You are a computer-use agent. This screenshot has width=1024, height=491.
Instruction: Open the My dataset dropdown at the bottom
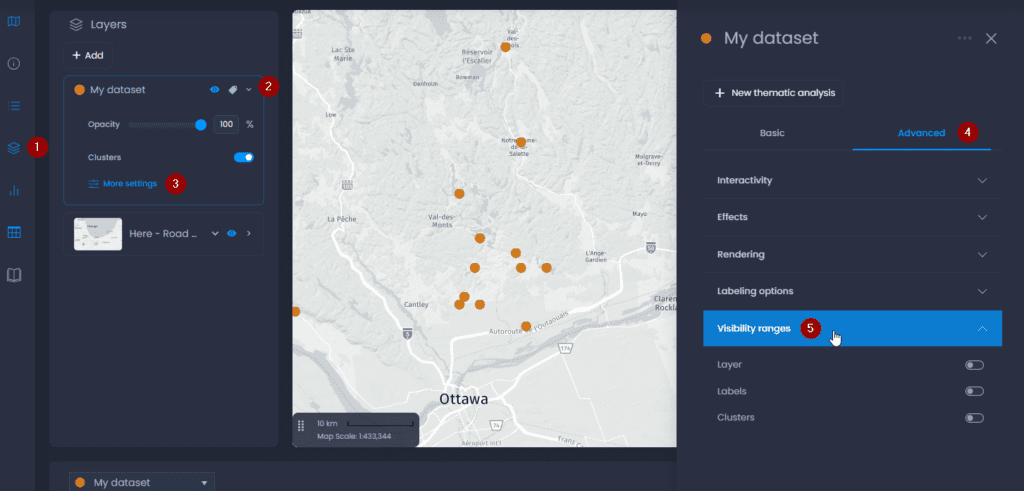(x=142, y=483)
